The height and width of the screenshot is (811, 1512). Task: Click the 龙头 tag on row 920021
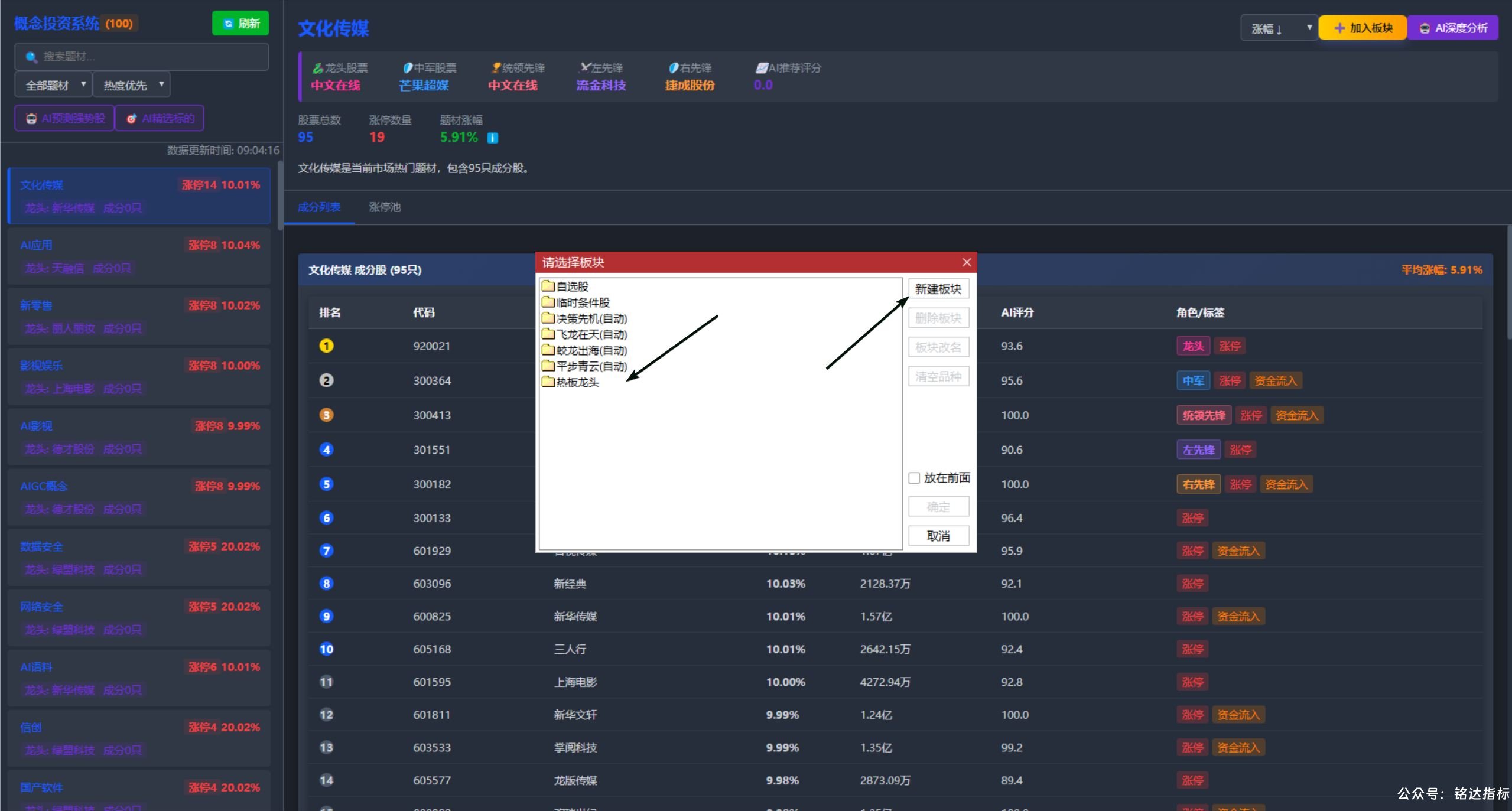tap(1193, 346)
